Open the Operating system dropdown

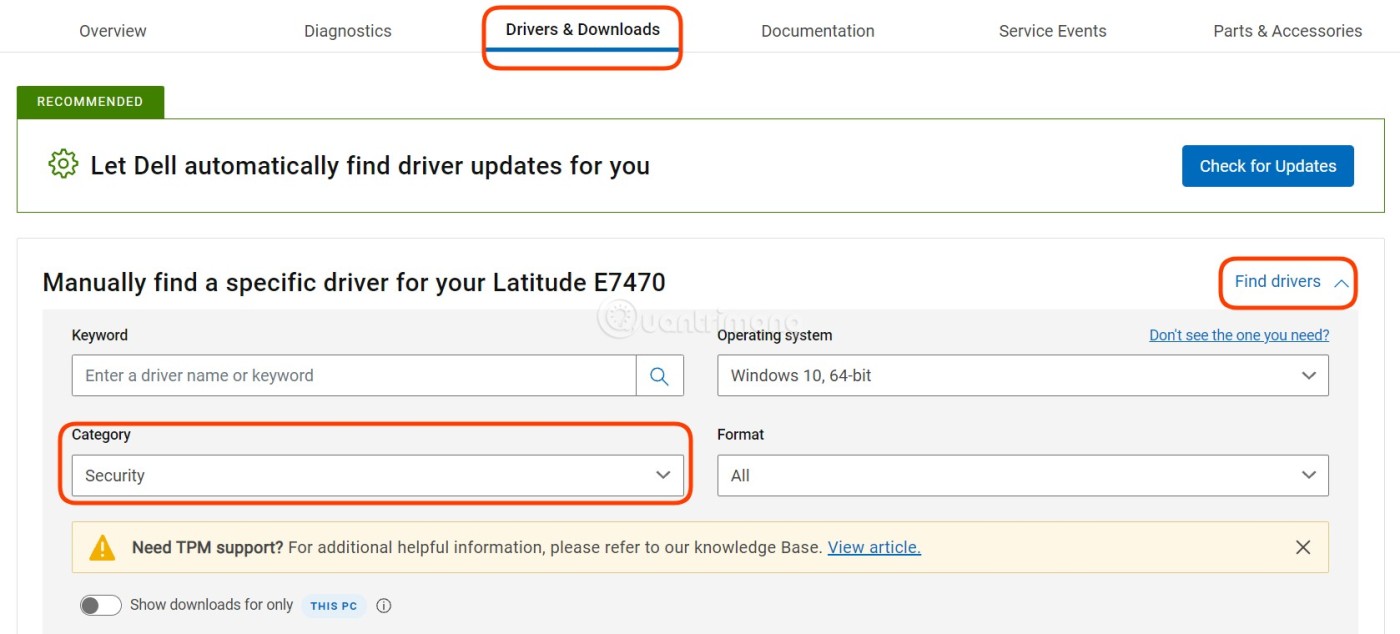(1022, 376)
